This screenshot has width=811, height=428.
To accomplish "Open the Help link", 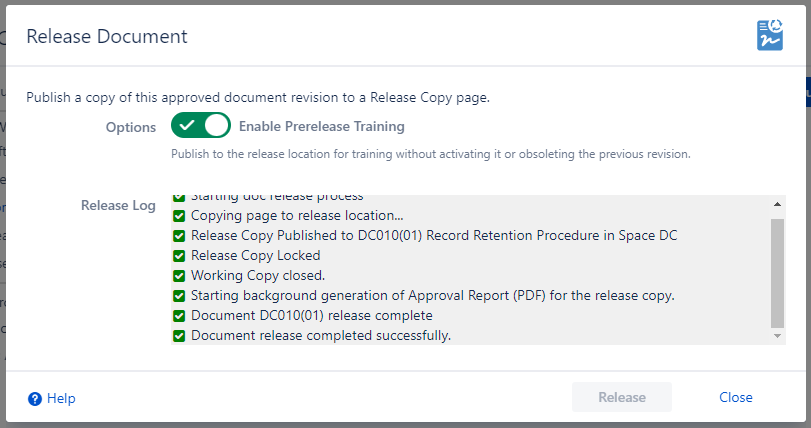I will [60, 398].
